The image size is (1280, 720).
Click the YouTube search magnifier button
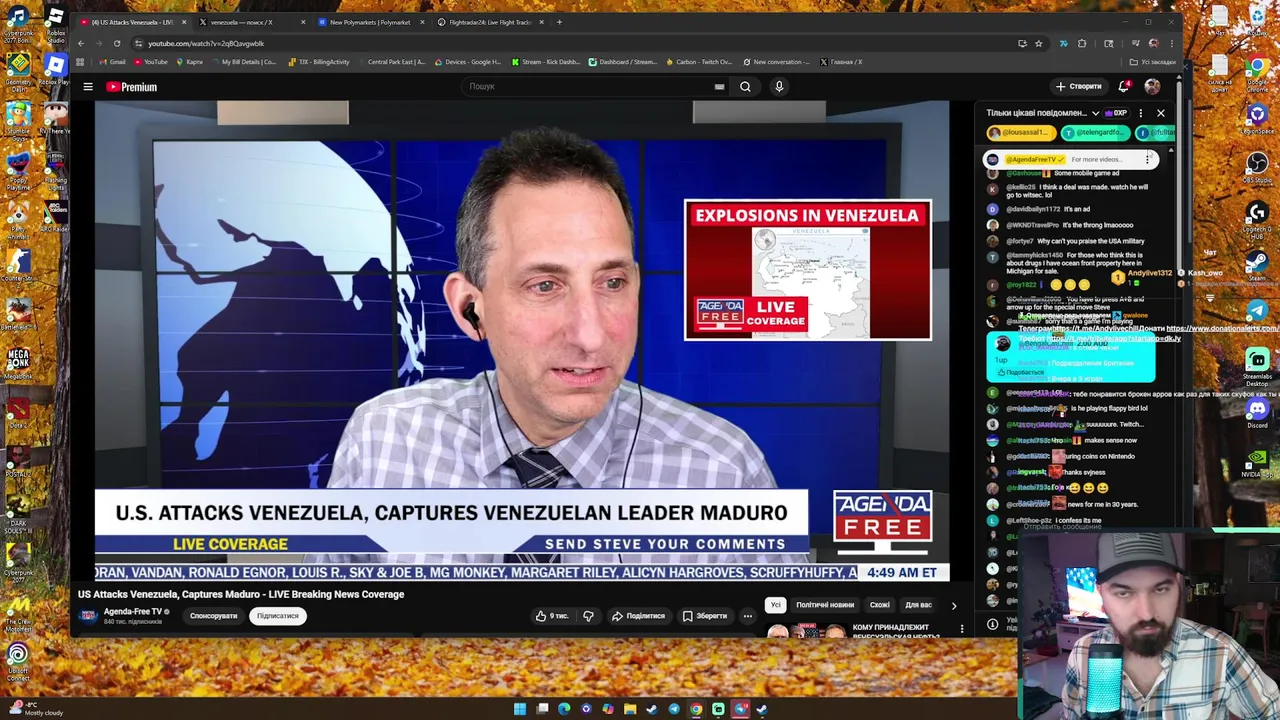[x=745, y=87]
